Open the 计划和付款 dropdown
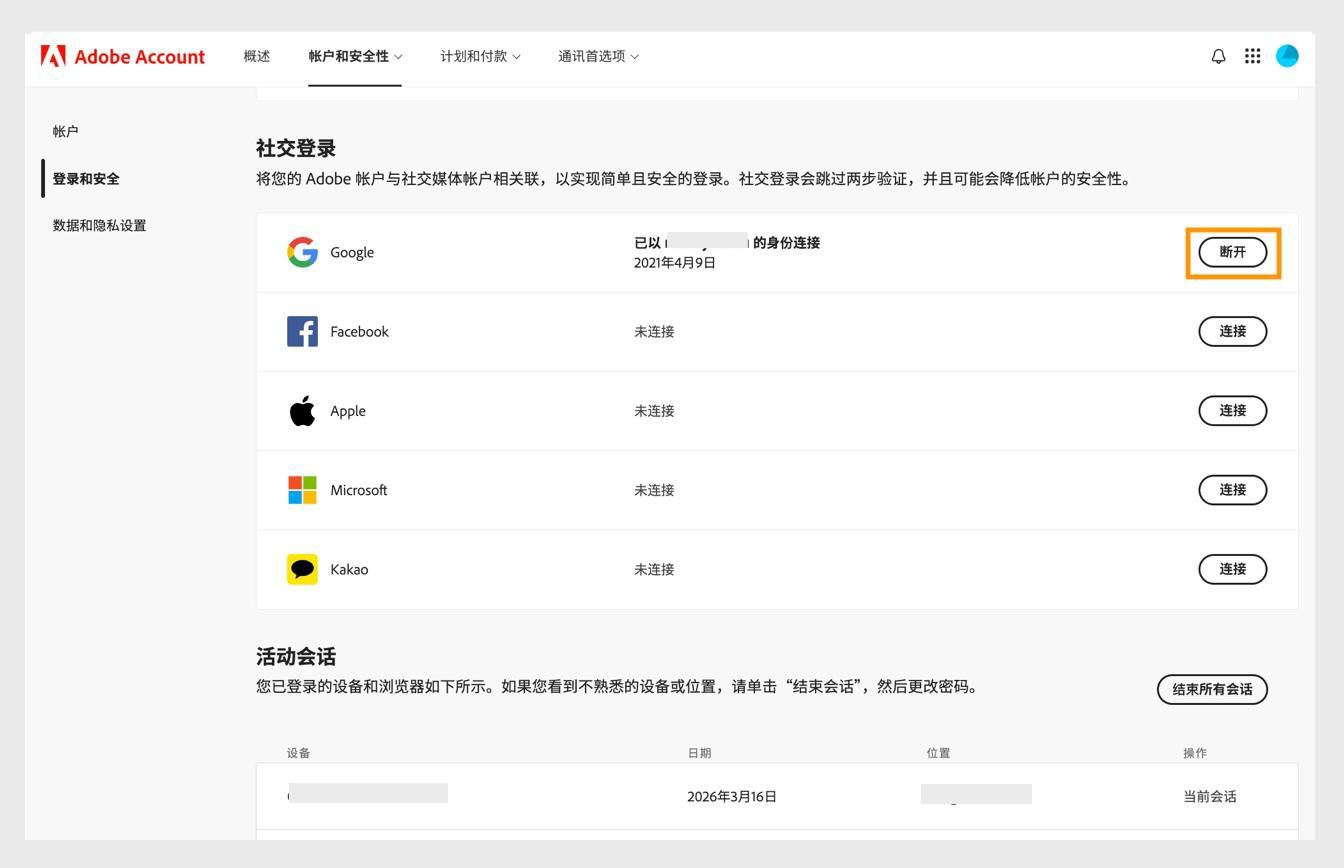This screenshot has width=1344, height=868. [x=480, y=56]
